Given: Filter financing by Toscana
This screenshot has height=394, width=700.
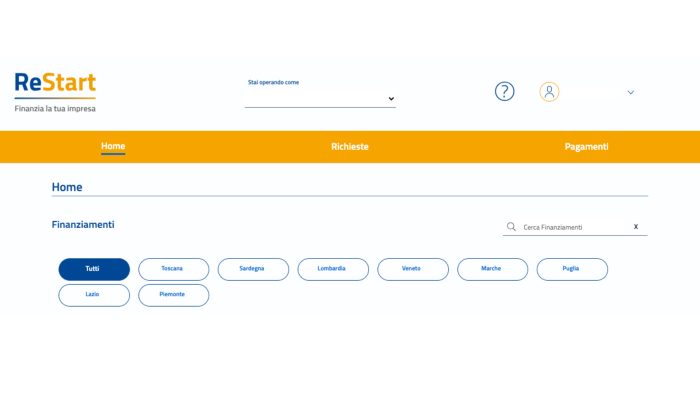Looking at the screenshot, I should (x=174, y=269).
